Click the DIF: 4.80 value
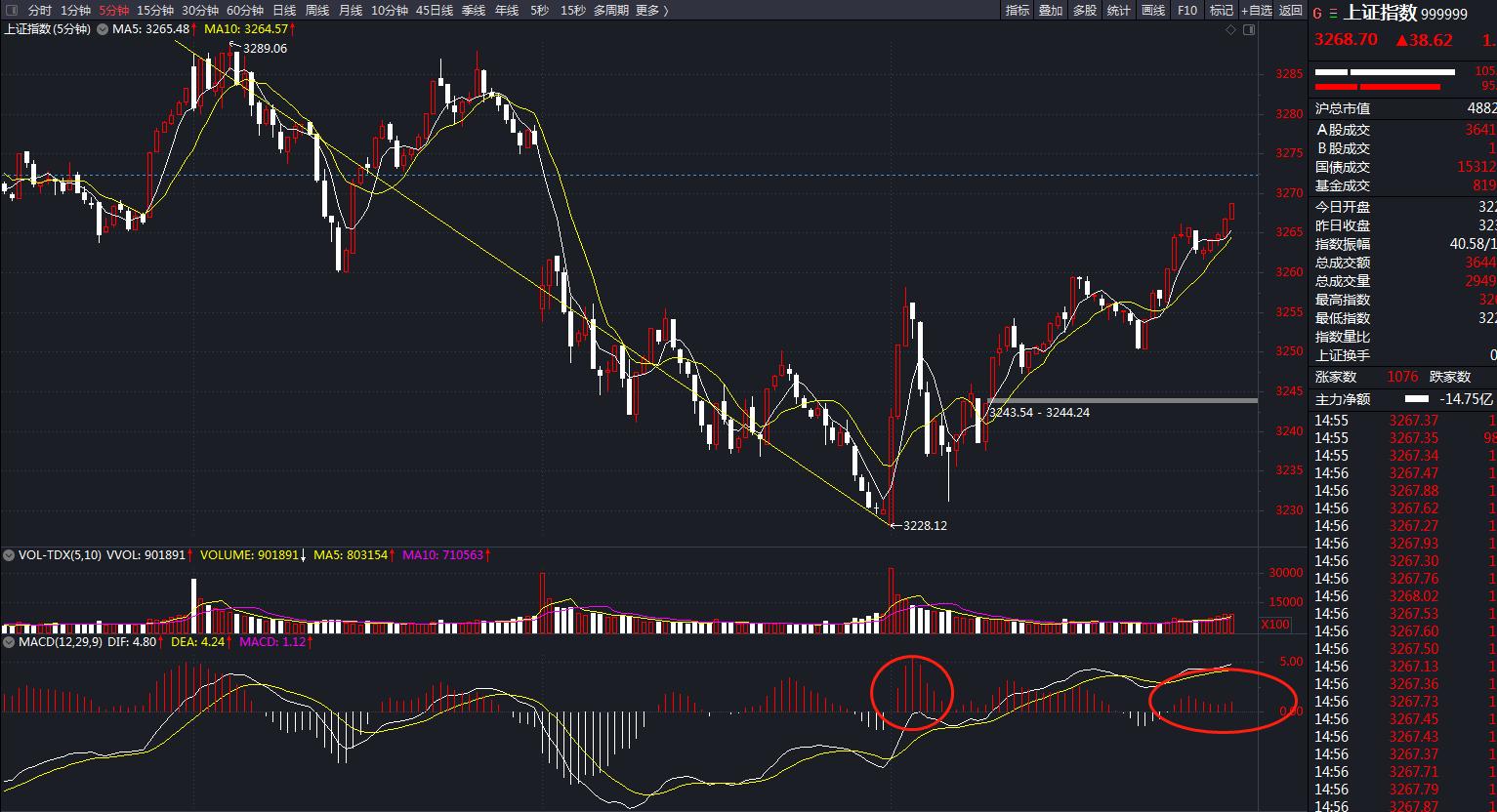The image size is (1497, 812). click(132, 642)
